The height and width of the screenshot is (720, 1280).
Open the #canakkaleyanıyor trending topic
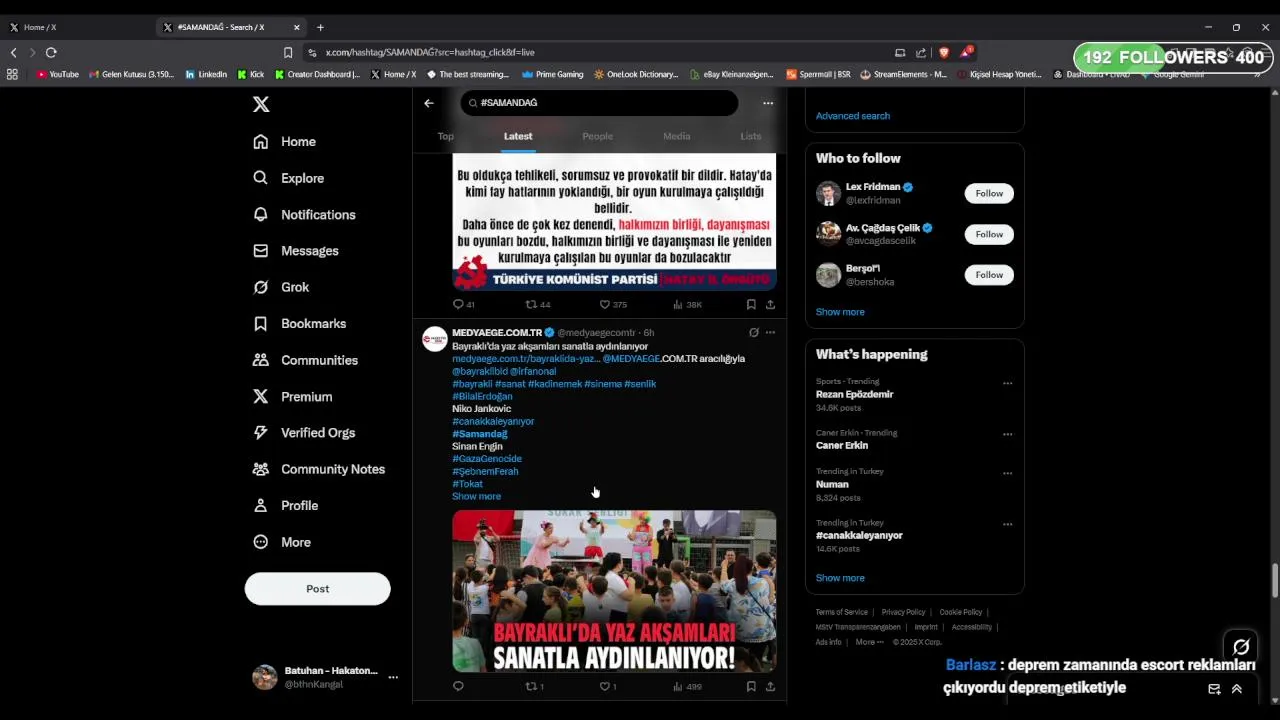[859, 536]
